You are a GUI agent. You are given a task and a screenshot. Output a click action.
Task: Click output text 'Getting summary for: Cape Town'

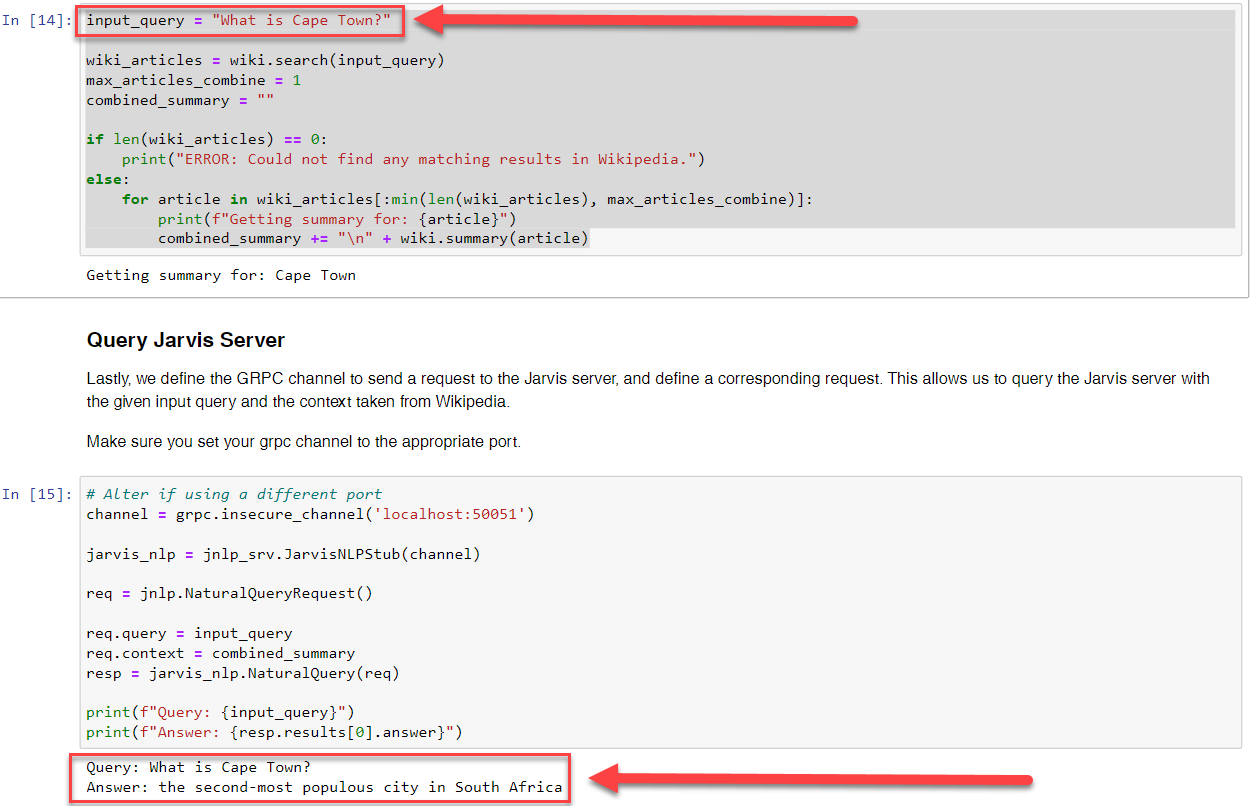(x=221, y=275)
